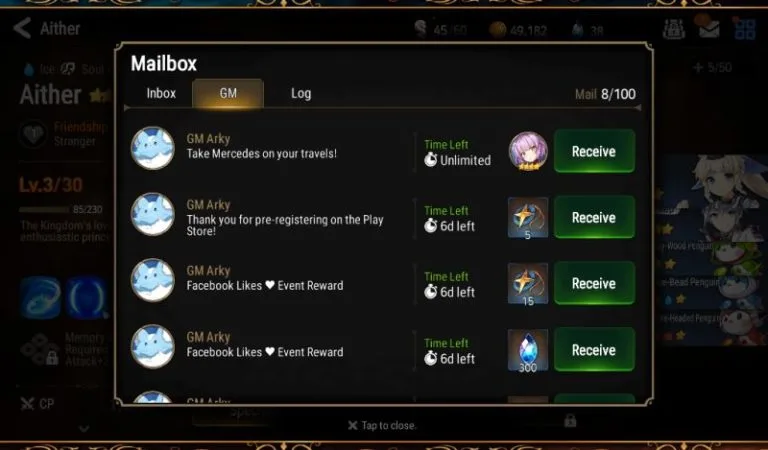
Task: Click the 5 bookmark reward icon
Action: point(528,218)
